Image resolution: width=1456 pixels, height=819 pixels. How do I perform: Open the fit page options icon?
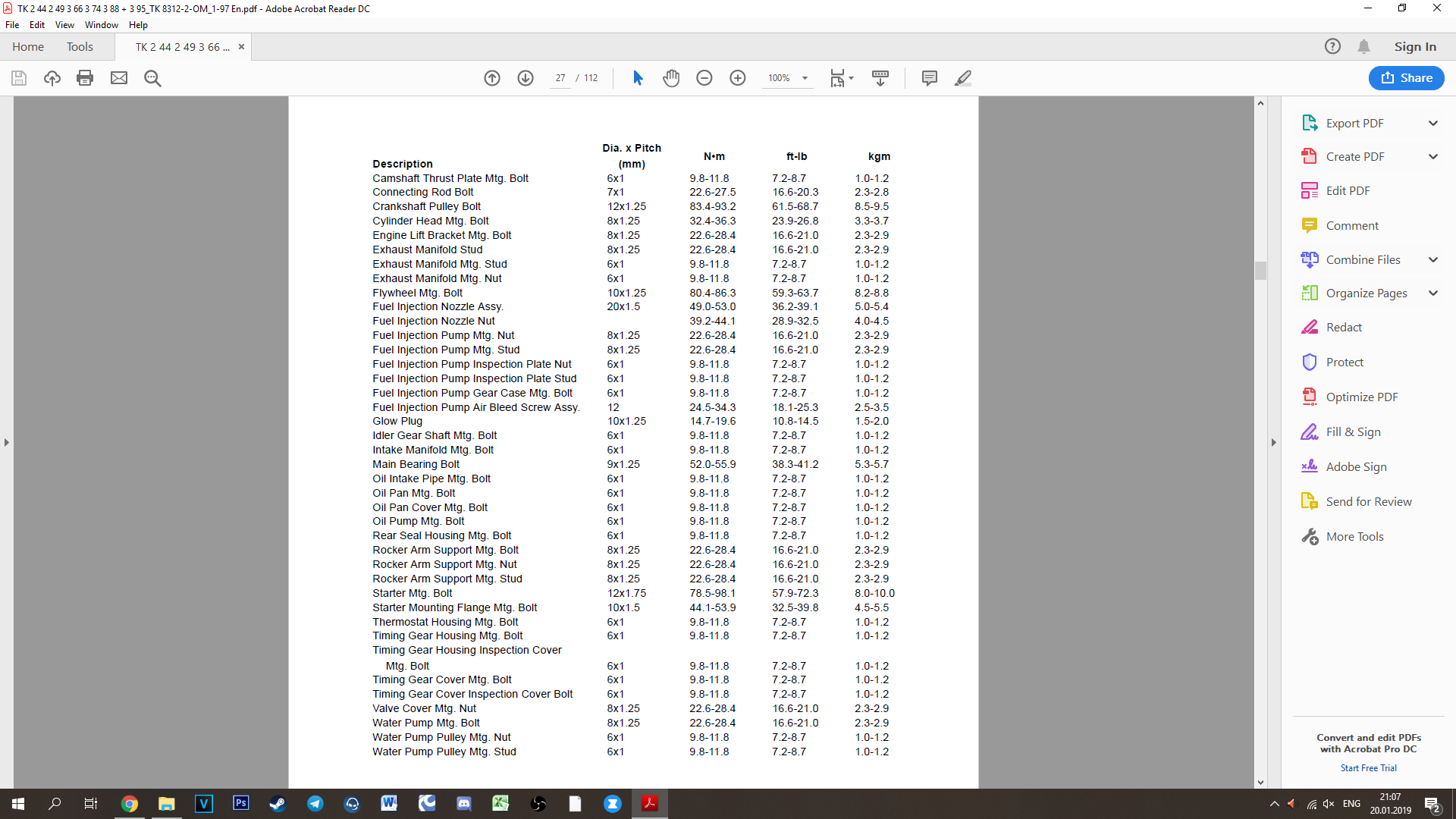pos(841,78)
